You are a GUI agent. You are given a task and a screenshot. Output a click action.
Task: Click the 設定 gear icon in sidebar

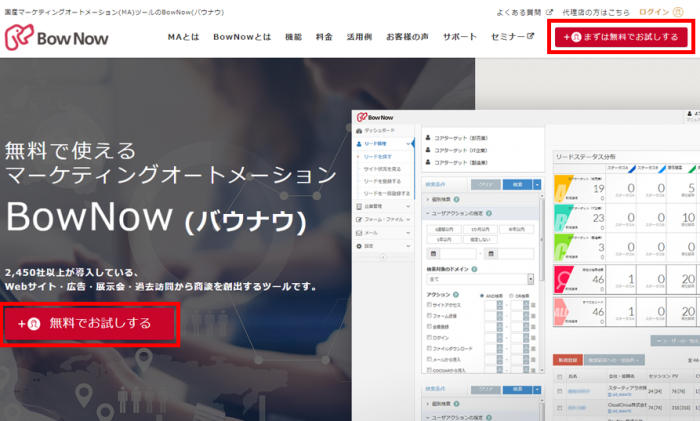pyautogui.click(x=361, y=245)
